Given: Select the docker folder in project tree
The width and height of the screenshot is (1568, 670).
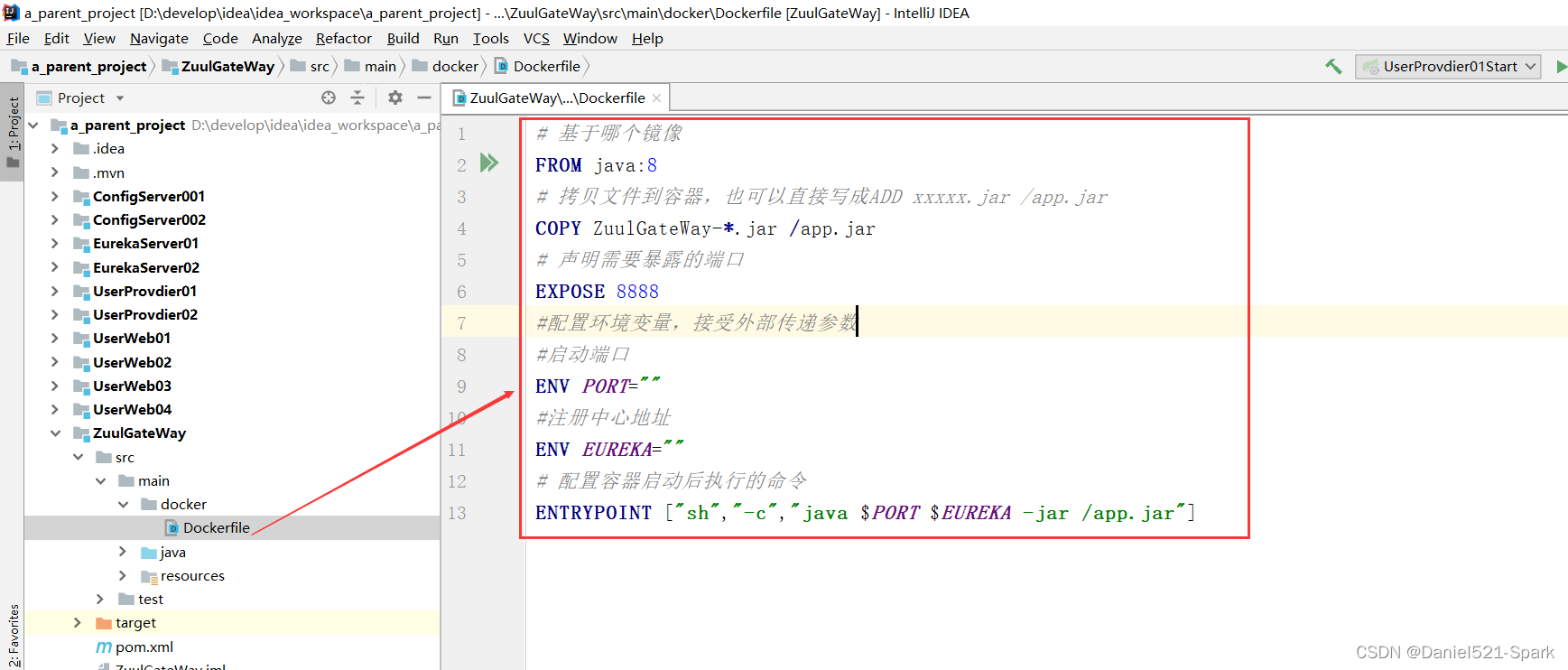Looking at the screenshot, I should pyautogui.click(x=183, y=504).
